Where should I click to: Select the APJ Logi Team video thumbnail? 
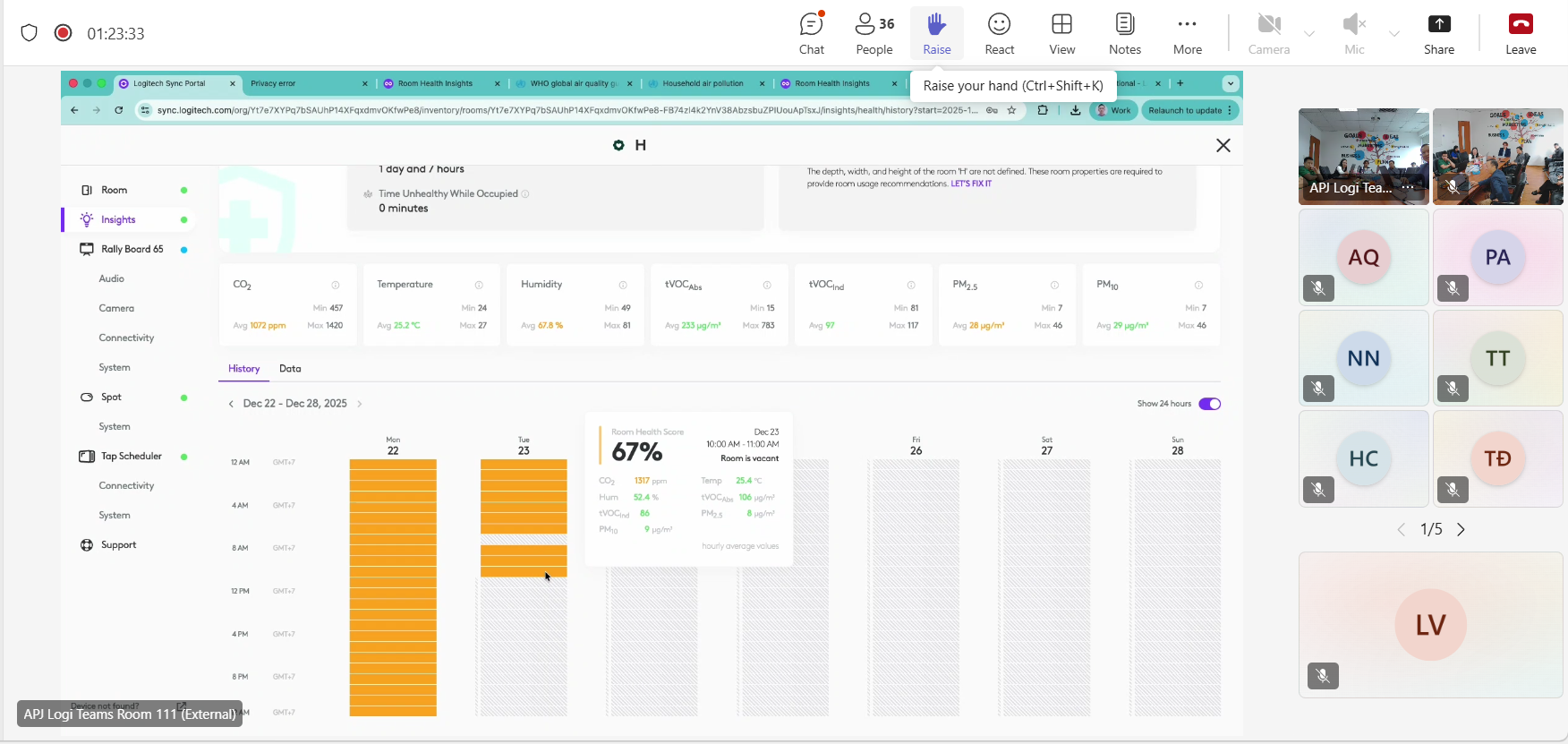point(1363,157)
